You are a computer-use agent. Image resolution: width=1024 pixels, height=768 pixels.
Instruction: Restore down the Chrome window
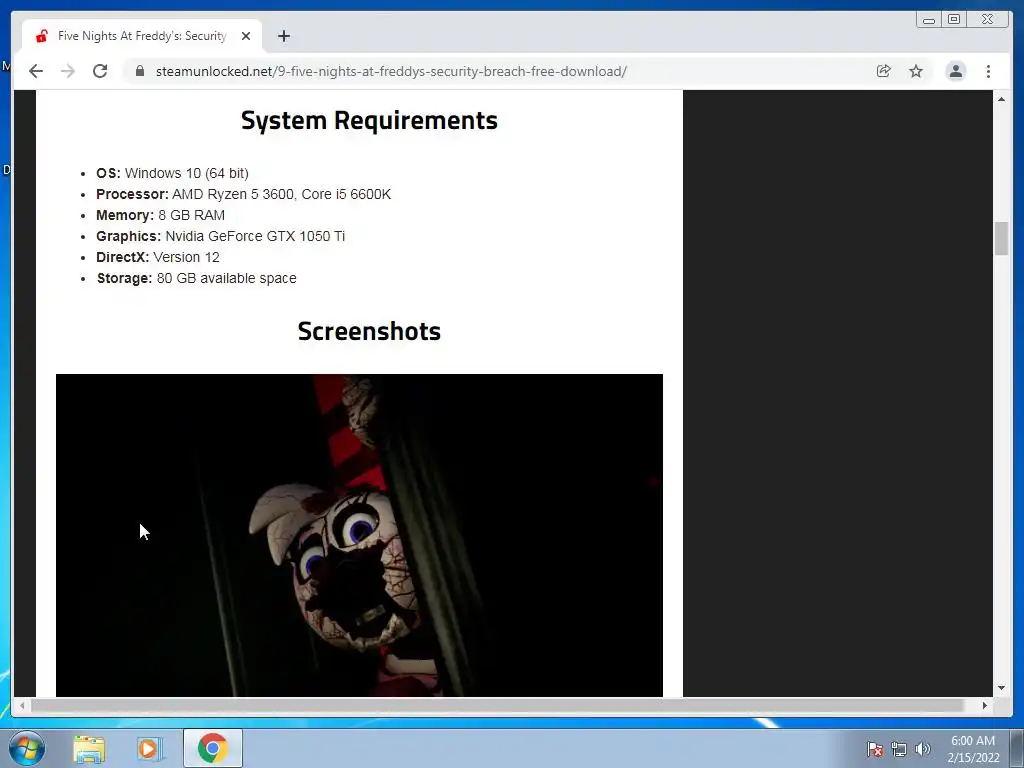point(953,20)
